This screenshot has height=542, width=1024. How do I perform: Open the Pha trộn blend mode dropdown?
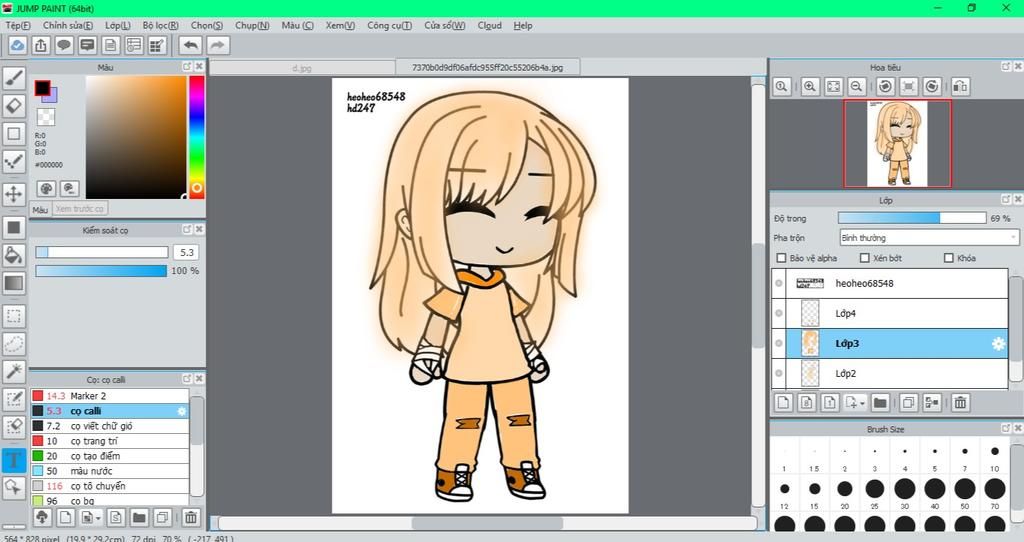[928, 238]
